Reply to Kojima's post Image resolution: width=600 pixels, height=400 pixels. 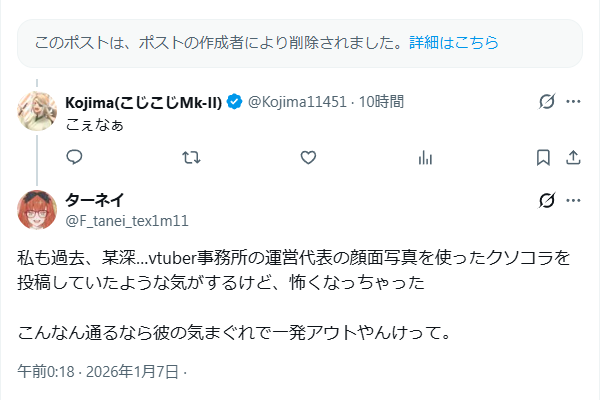[x=74, y=157]
